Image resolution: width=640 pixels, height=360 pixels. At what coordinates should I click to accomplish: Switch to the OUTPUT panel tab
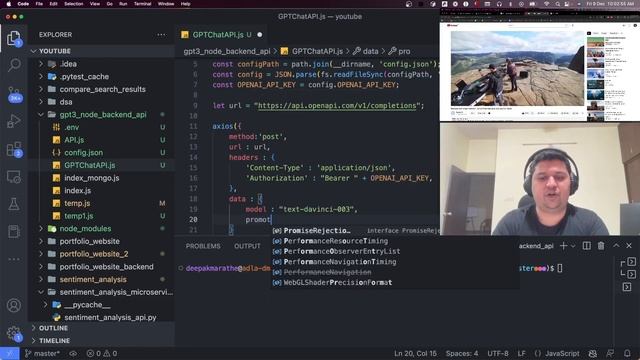pyautogui.click(x=247, y=246)
